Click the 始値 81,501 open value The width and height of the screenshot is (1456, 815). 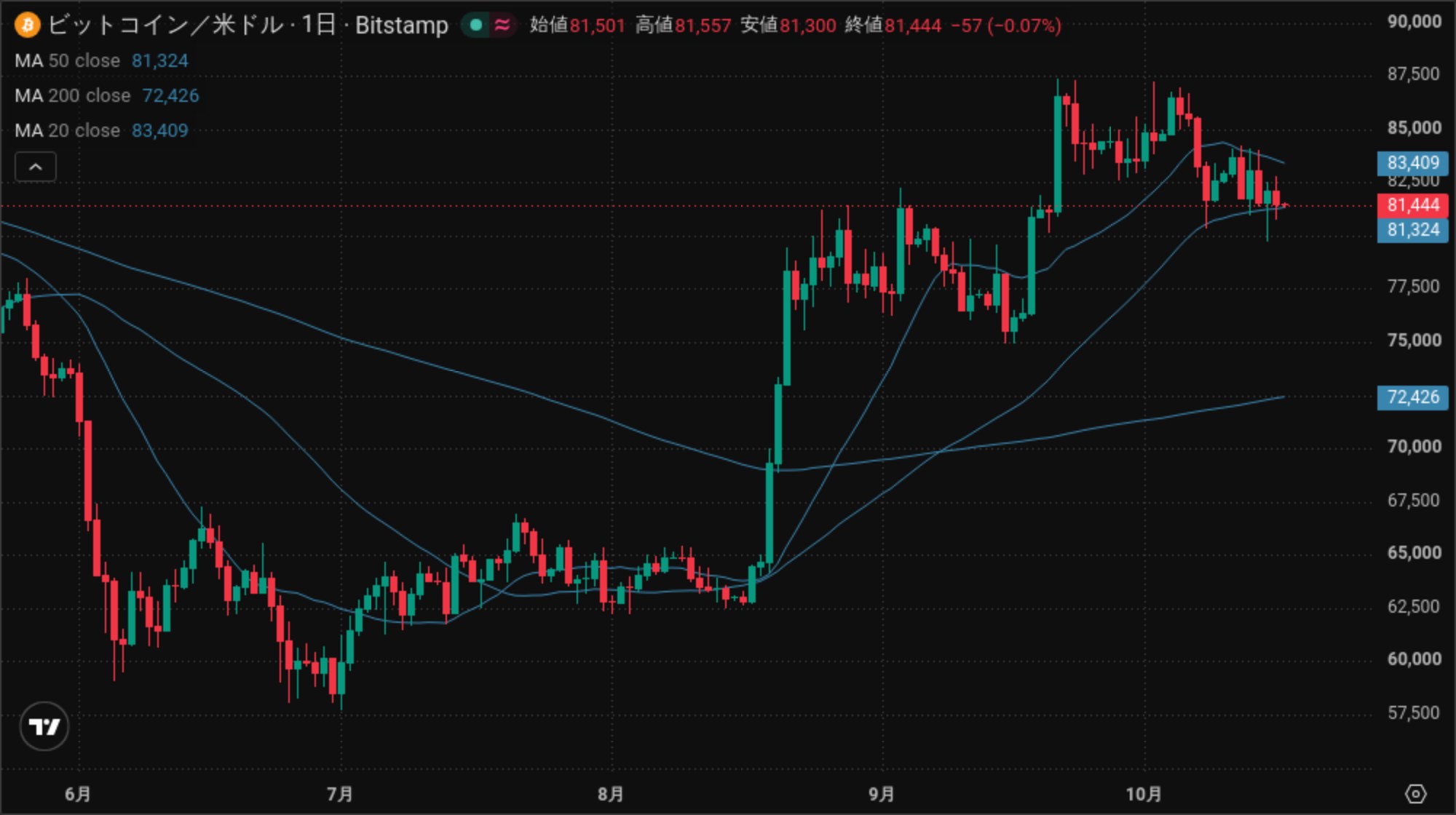tap(577, 25)
